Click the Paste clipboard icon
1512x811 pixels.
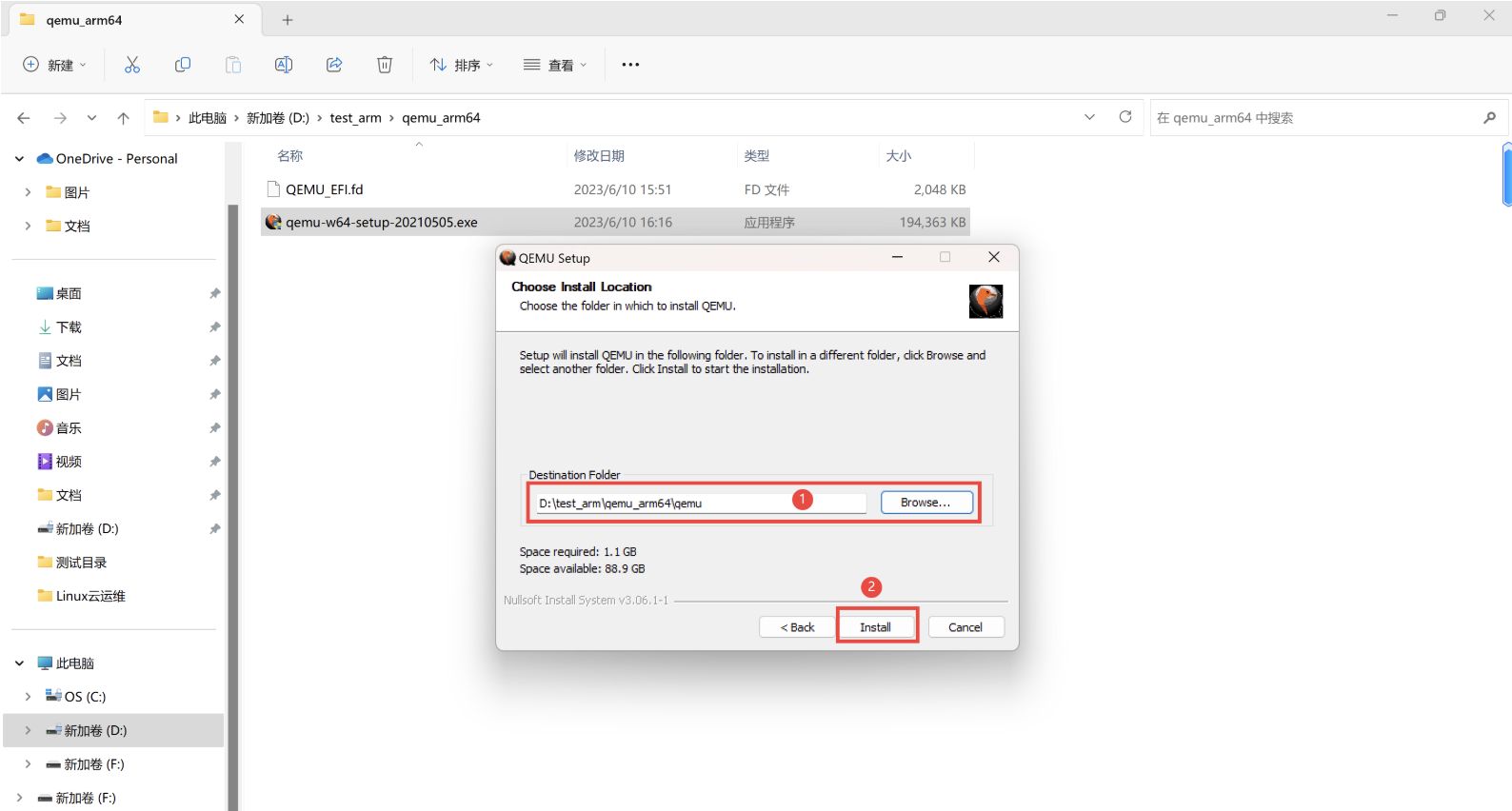[x=233, y=65]
